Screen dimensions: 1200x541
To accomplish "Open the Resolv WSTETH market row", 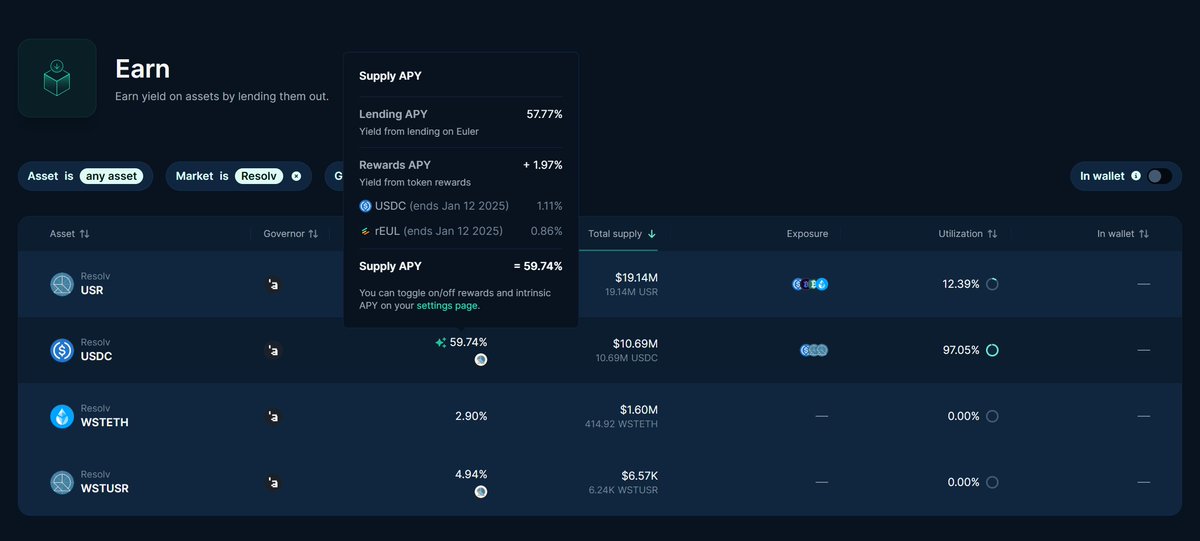I will point(600,416).
